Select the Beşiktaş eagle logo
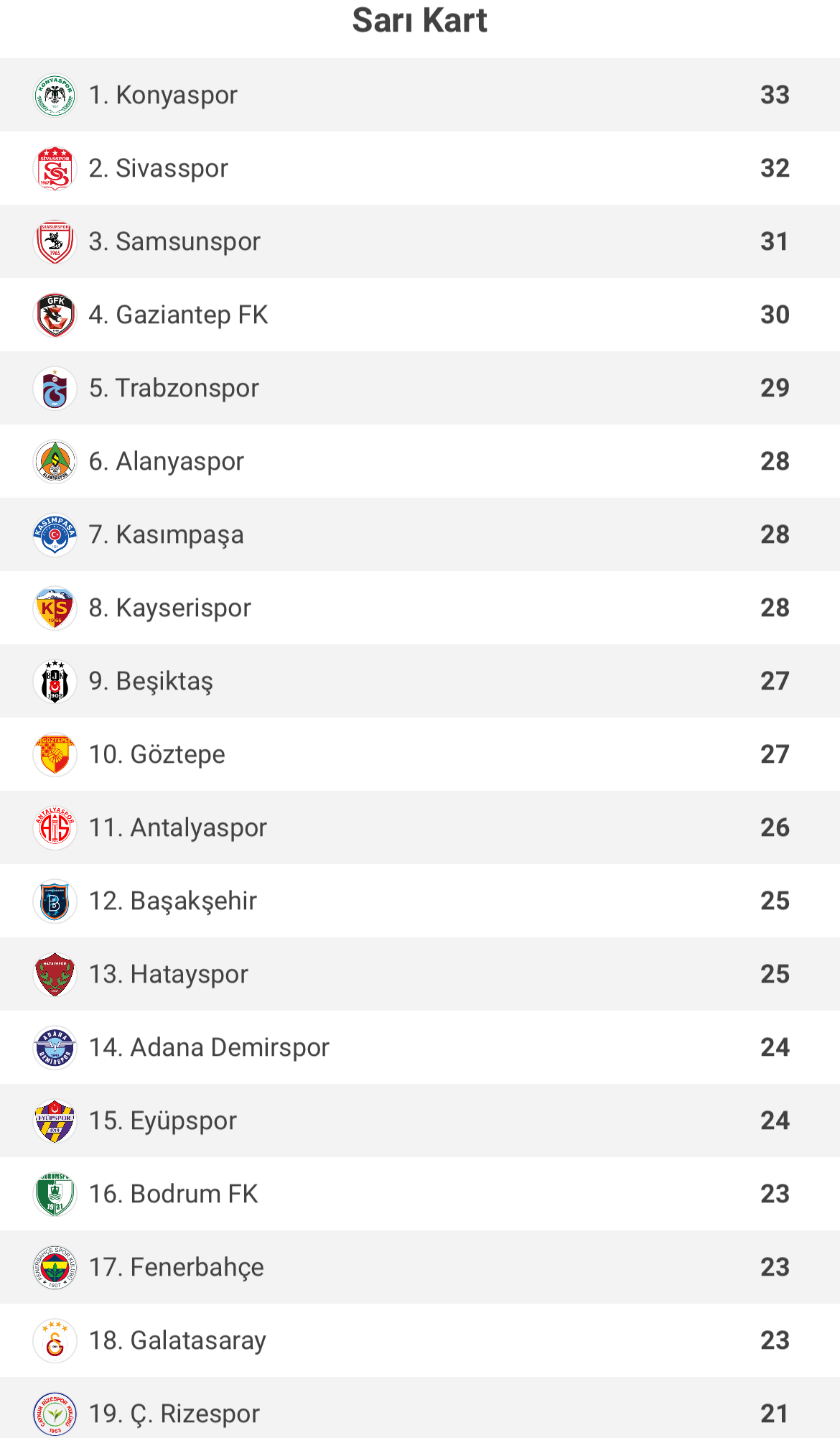Viewport: 840px width, 1438px height. tap(55, 681)
